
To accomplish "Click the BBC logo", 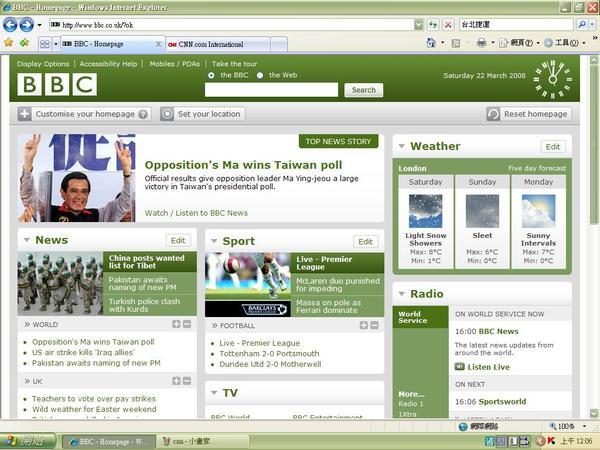I will [x=57, y=84].
